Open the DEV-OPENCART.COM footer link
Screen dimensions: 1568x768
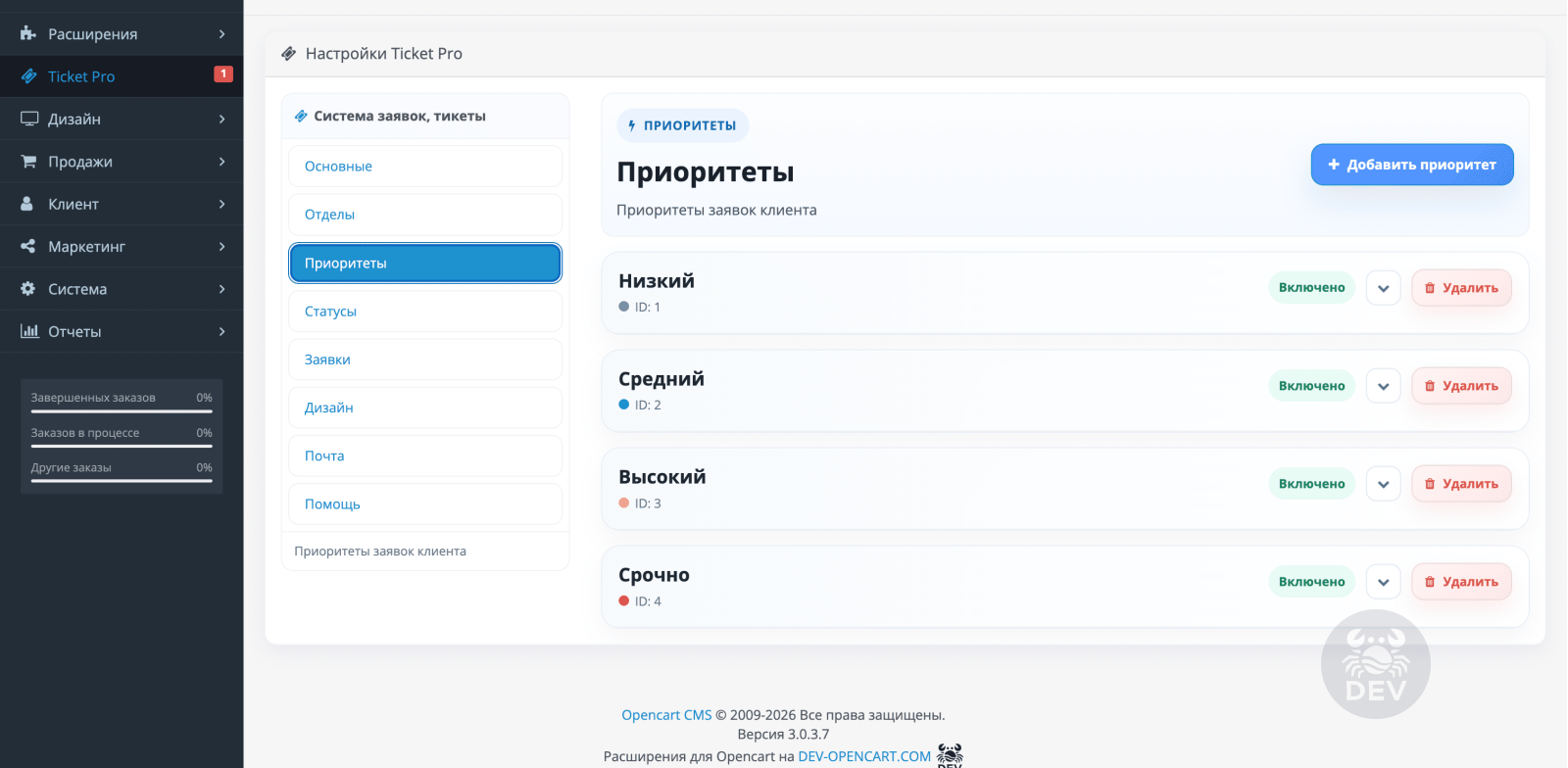coord(864,756)
